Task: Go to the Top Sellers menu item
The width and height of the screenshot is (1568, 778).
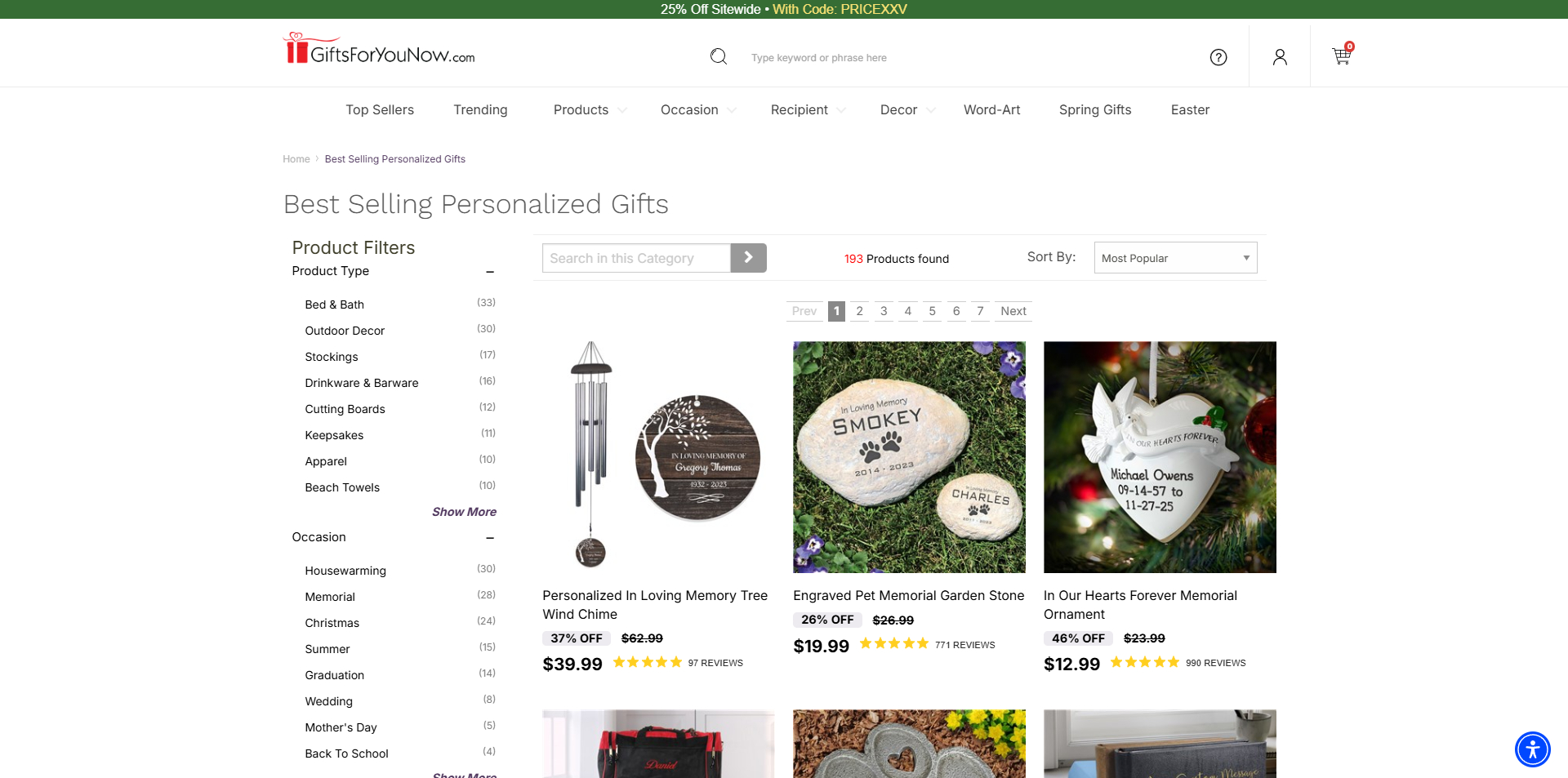Action: pos(380,110)
